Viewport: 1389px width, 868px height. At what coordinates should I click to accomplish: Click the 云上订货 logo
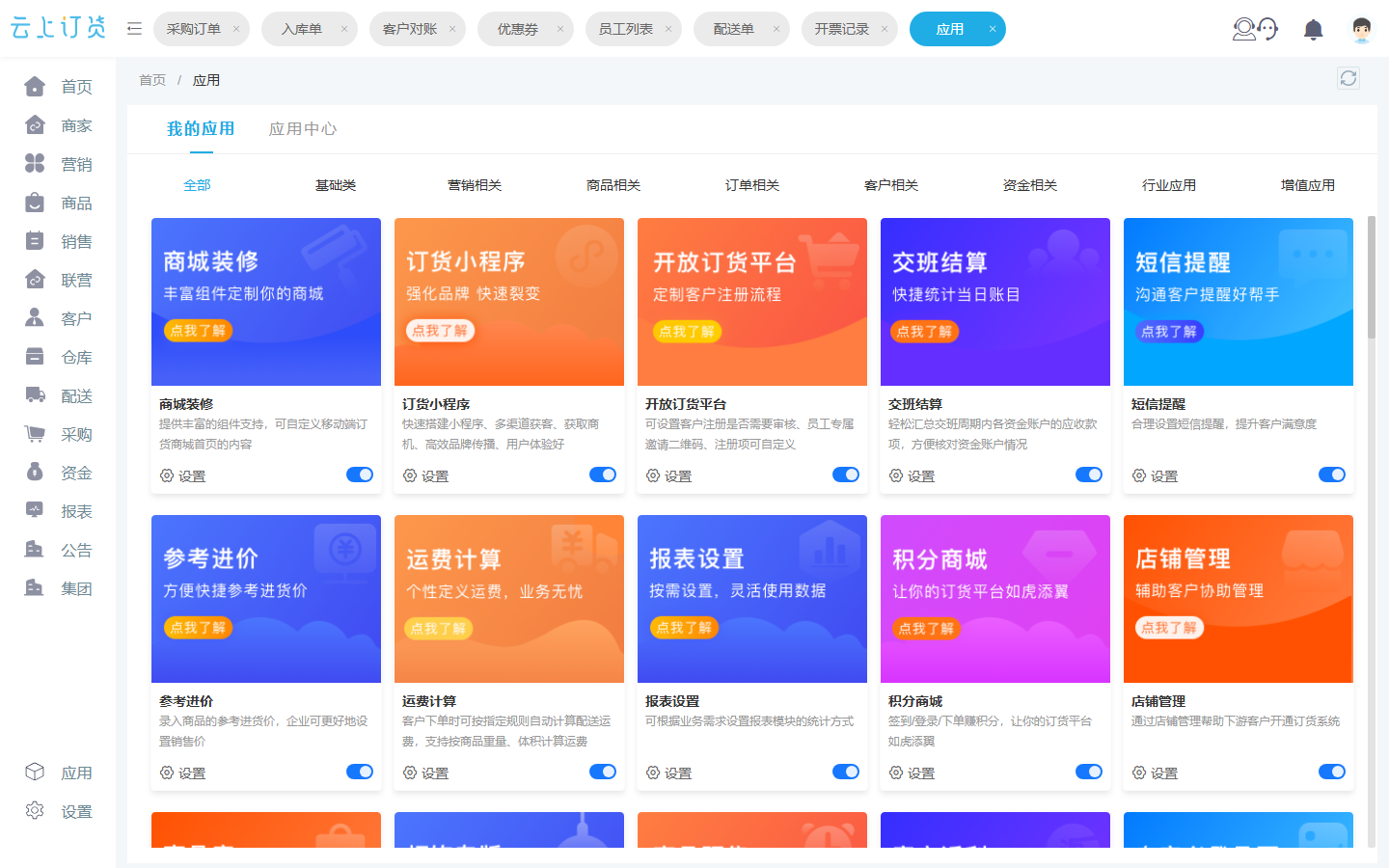[x=58, y=28]
